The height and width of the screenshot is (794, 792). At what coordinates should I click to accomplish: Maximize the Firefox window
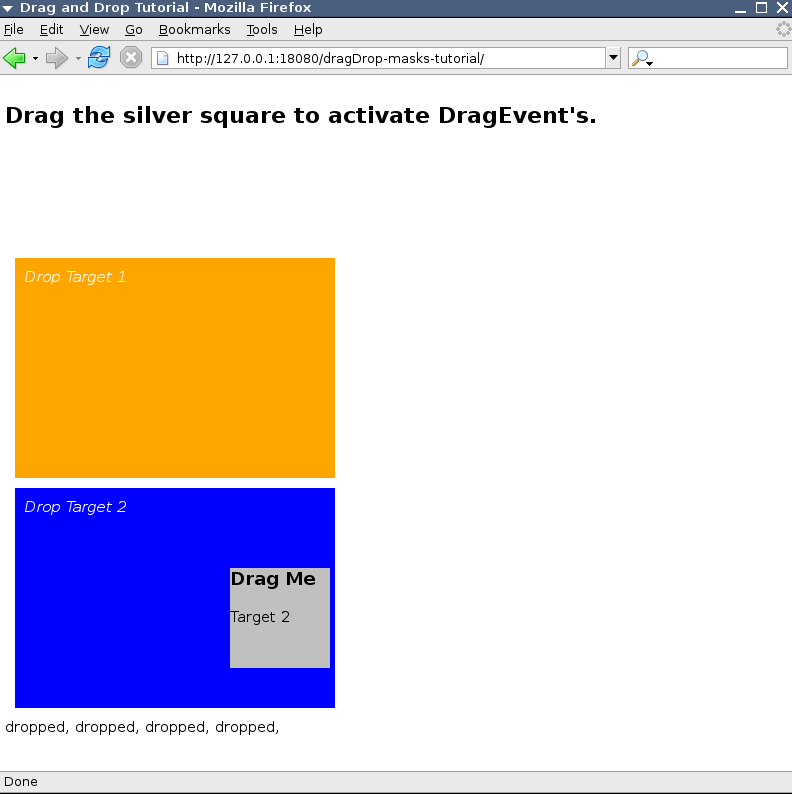pyautogui.click(x=761, y=8)
